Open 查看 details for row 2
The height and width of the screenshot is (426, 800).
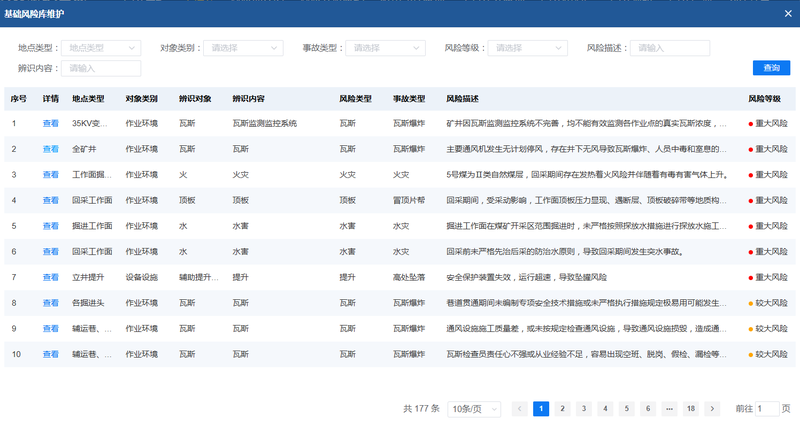click(x=51, y=149)
